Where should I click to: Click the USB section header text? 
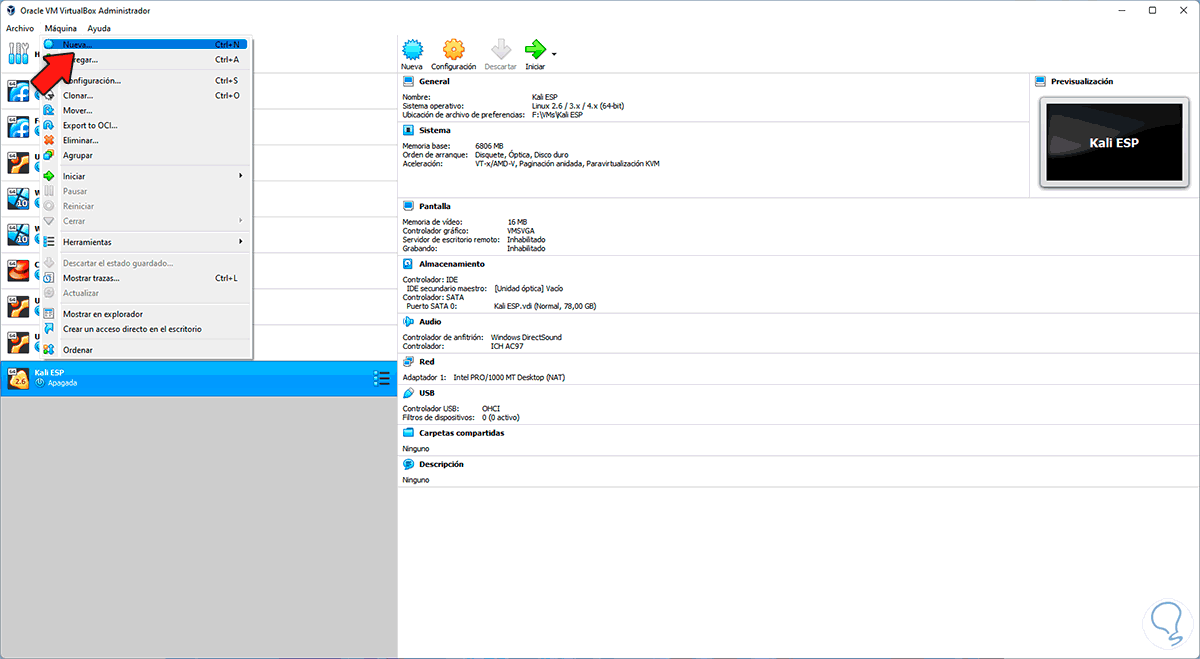coord(427,393)
